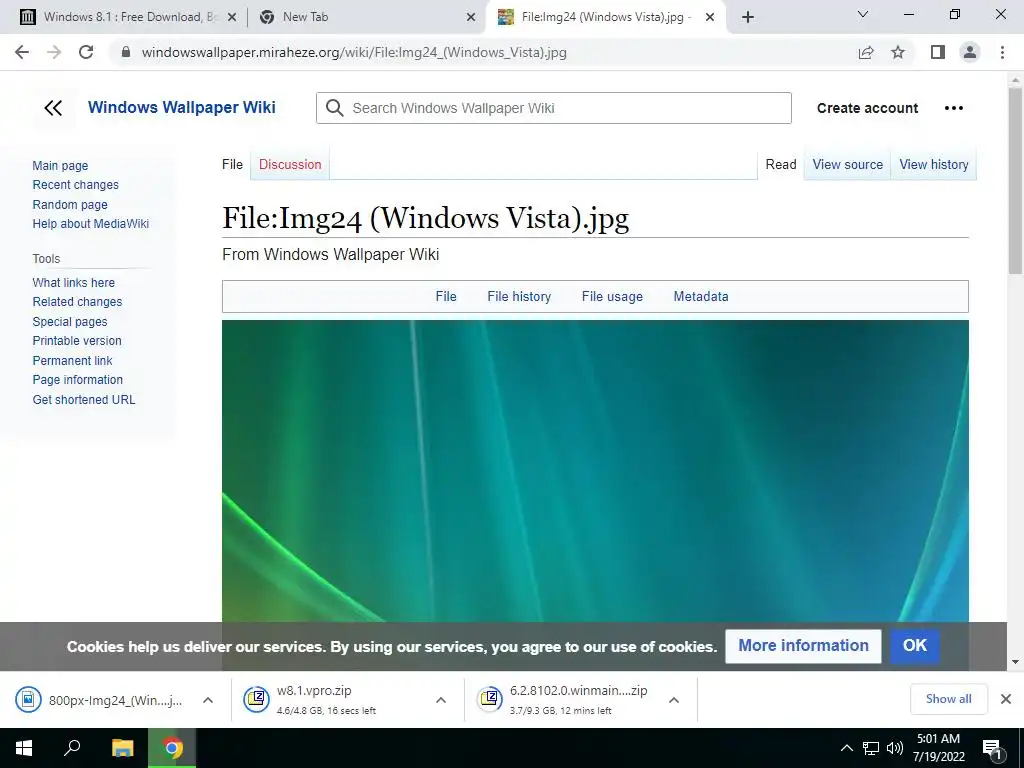
Task: Open Printable version
Action: pos(77,341)
